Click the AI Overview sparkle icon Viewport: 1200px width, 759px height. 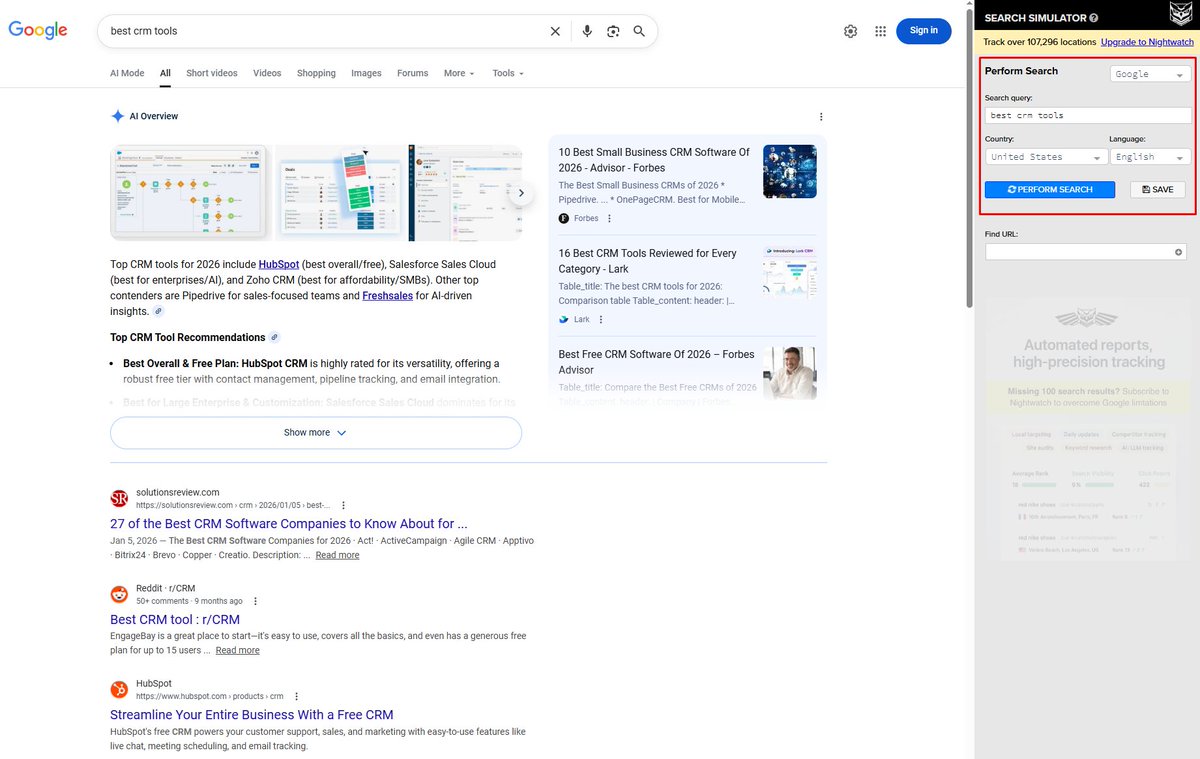[x=118, y=116]
